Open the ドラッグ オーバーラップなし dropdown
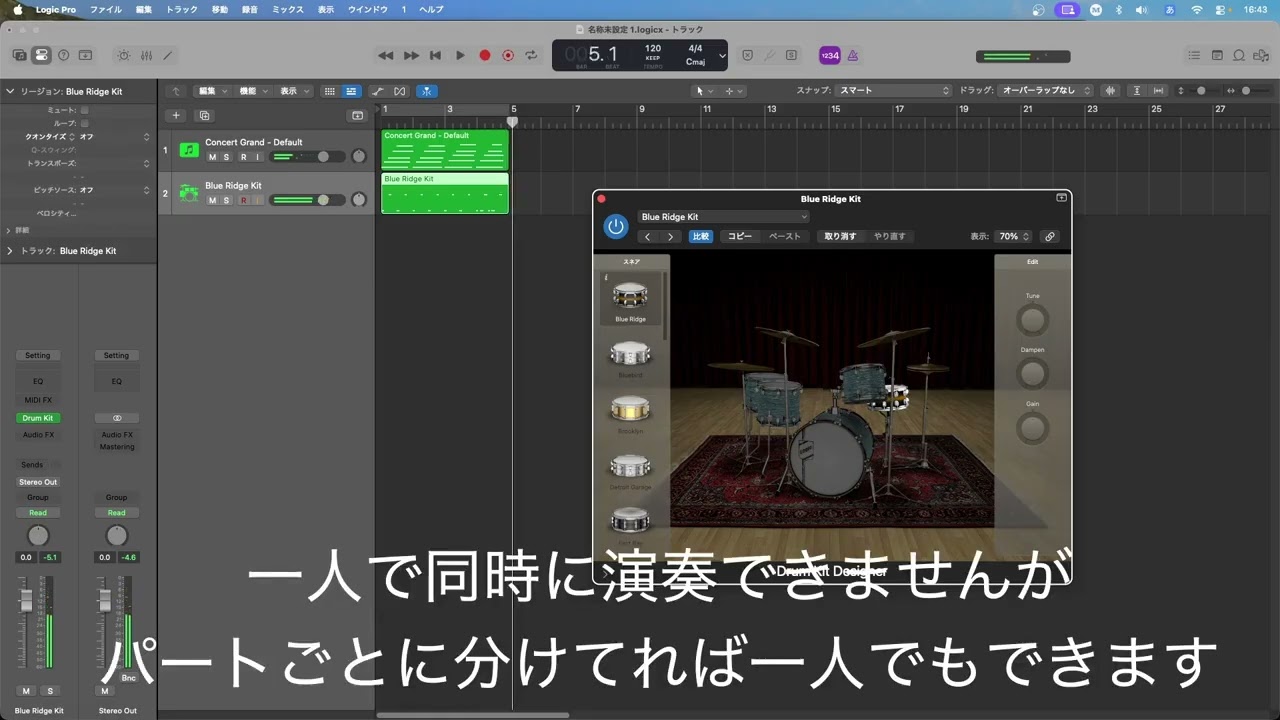Image resolution: width=1280 pixels, height=720 pixels. coord(1046,91)
